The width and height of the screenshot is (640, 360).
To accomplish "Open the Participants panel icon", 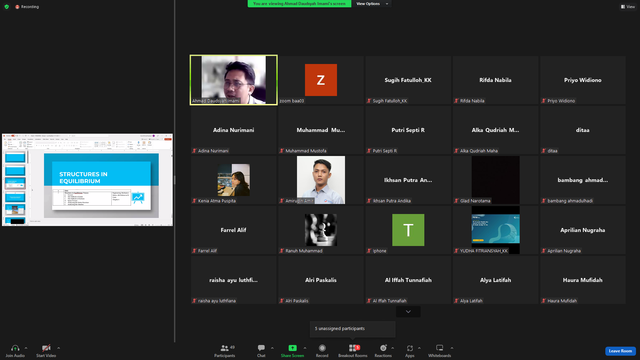I will coord(225,348).
